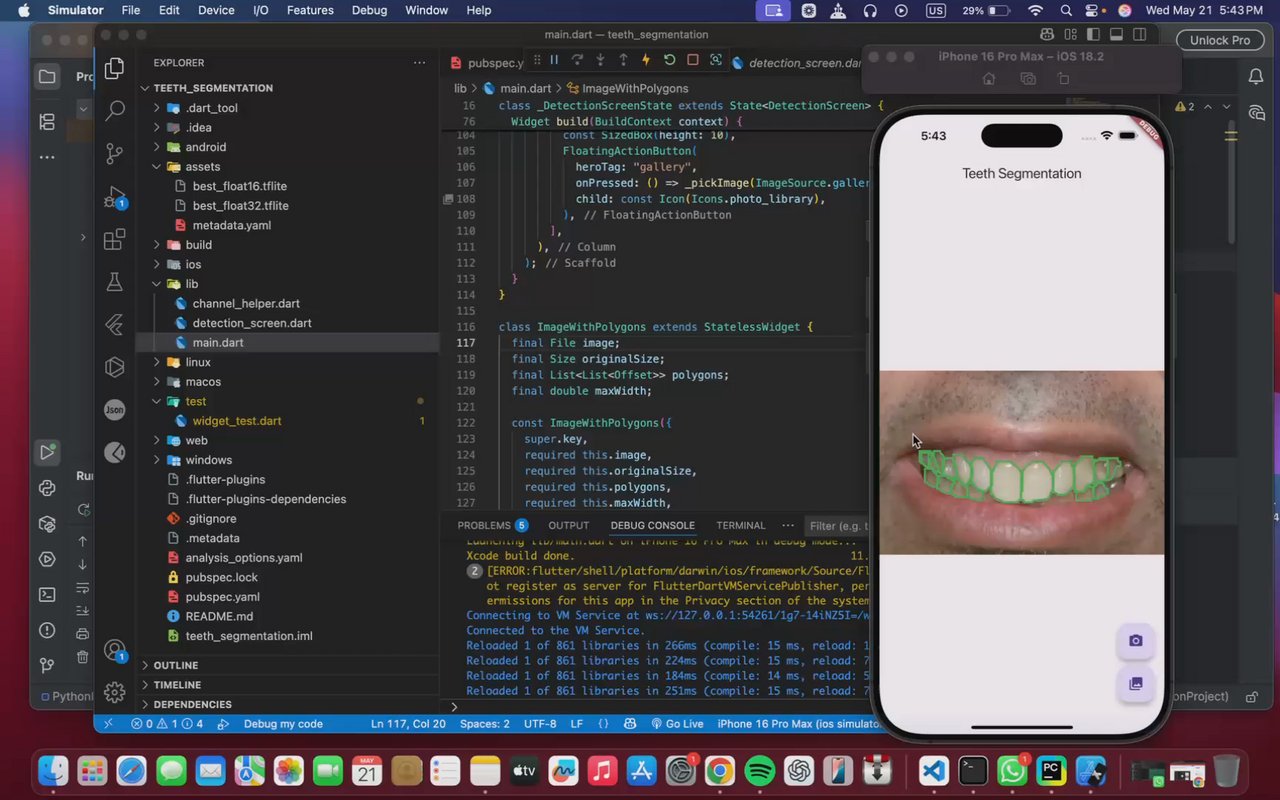Open Run and Debug view
This screenshot has width=1280, height=800.
(115, 197)
